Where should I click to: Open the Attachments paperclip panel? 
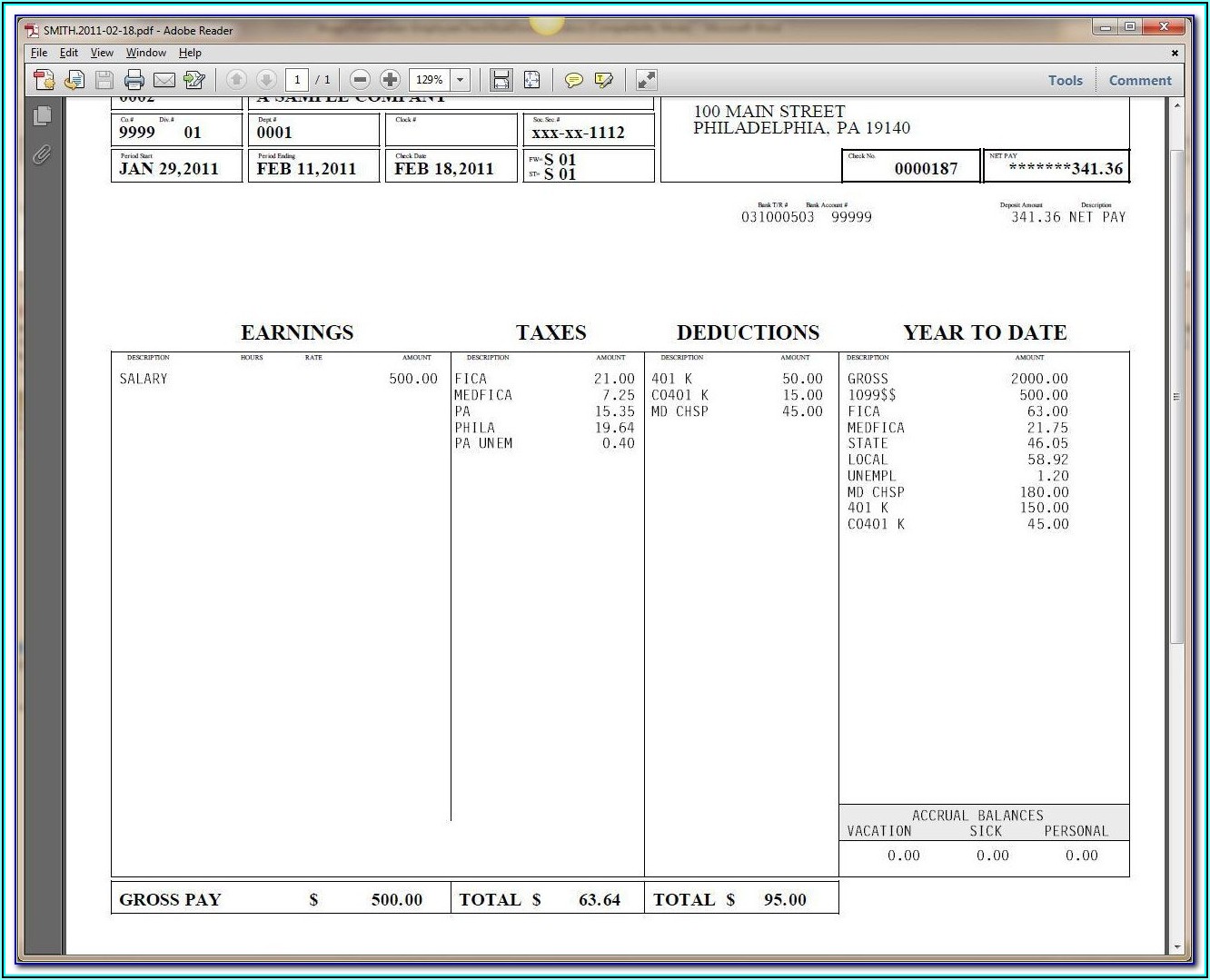pos(42,155)
